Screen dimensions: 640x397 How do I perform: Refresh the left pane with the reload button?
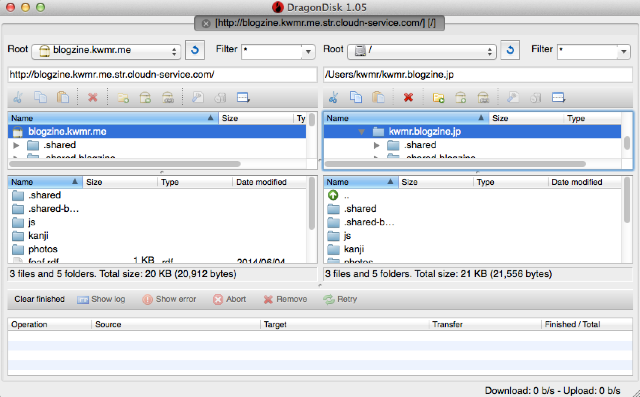pos(195,50)
